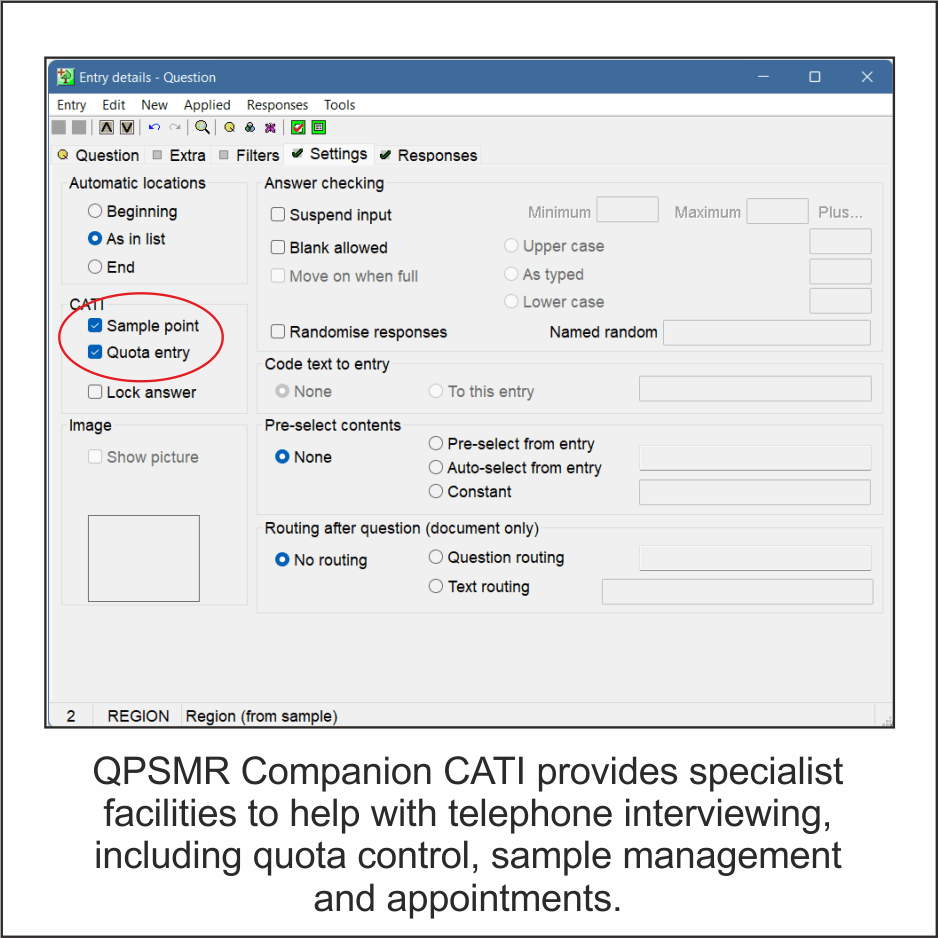Maximize the Entry details window
The width and height of the screenshot is (938, 938).
tap(814, 77)
